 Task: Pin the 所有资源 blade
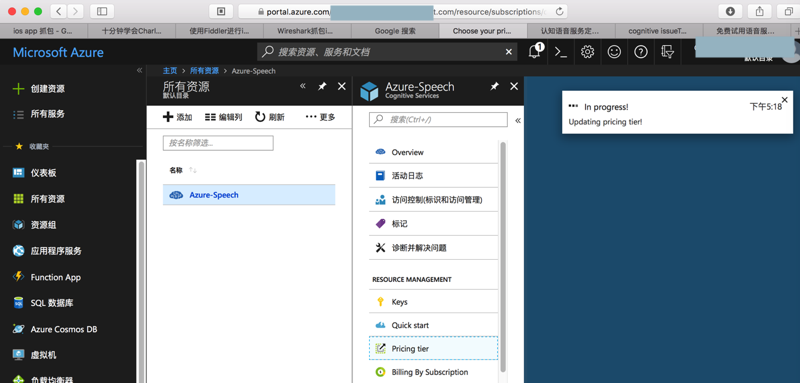pos(322,86)
